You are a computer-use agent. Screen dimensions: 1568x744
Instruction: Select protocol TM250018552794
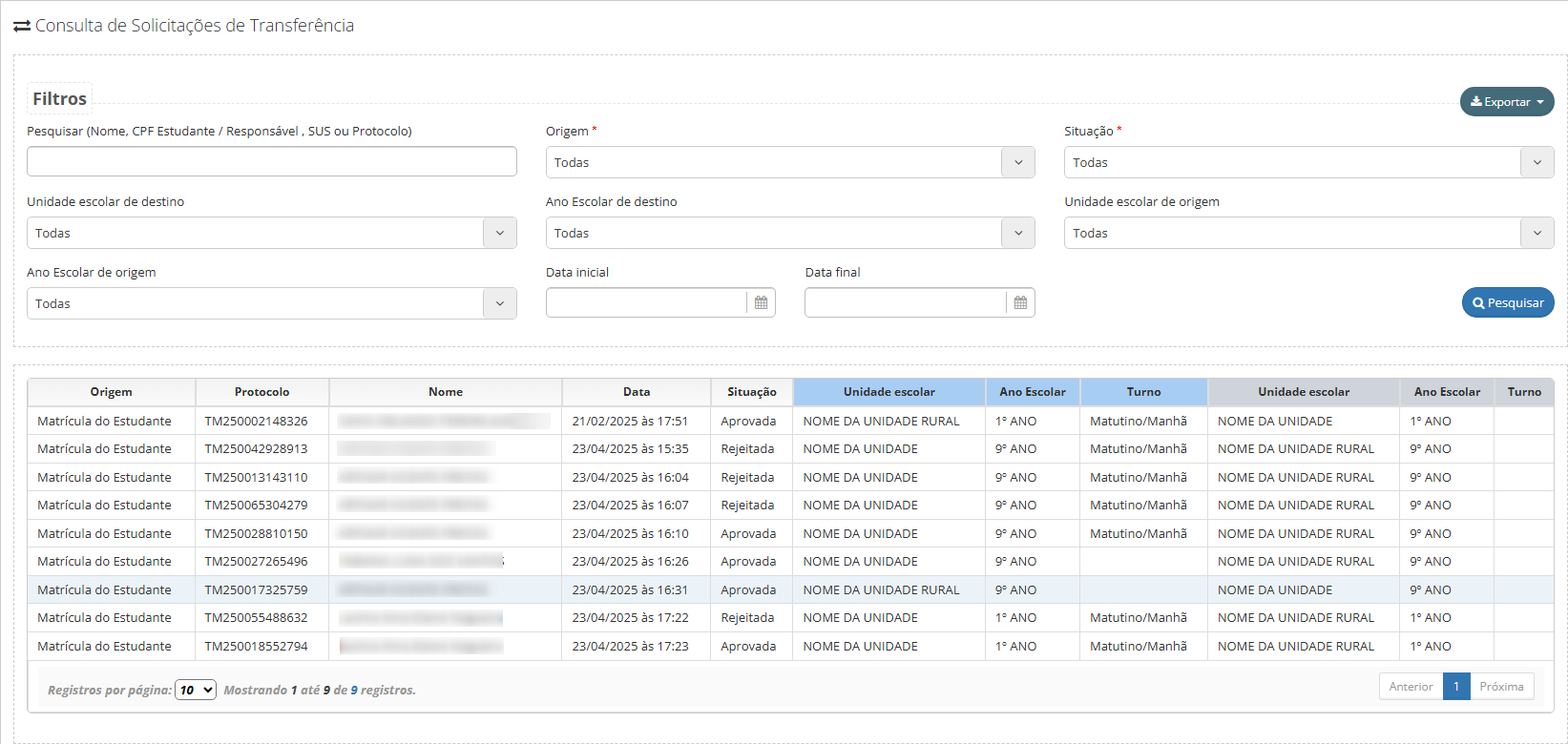[x=257, y=646]
